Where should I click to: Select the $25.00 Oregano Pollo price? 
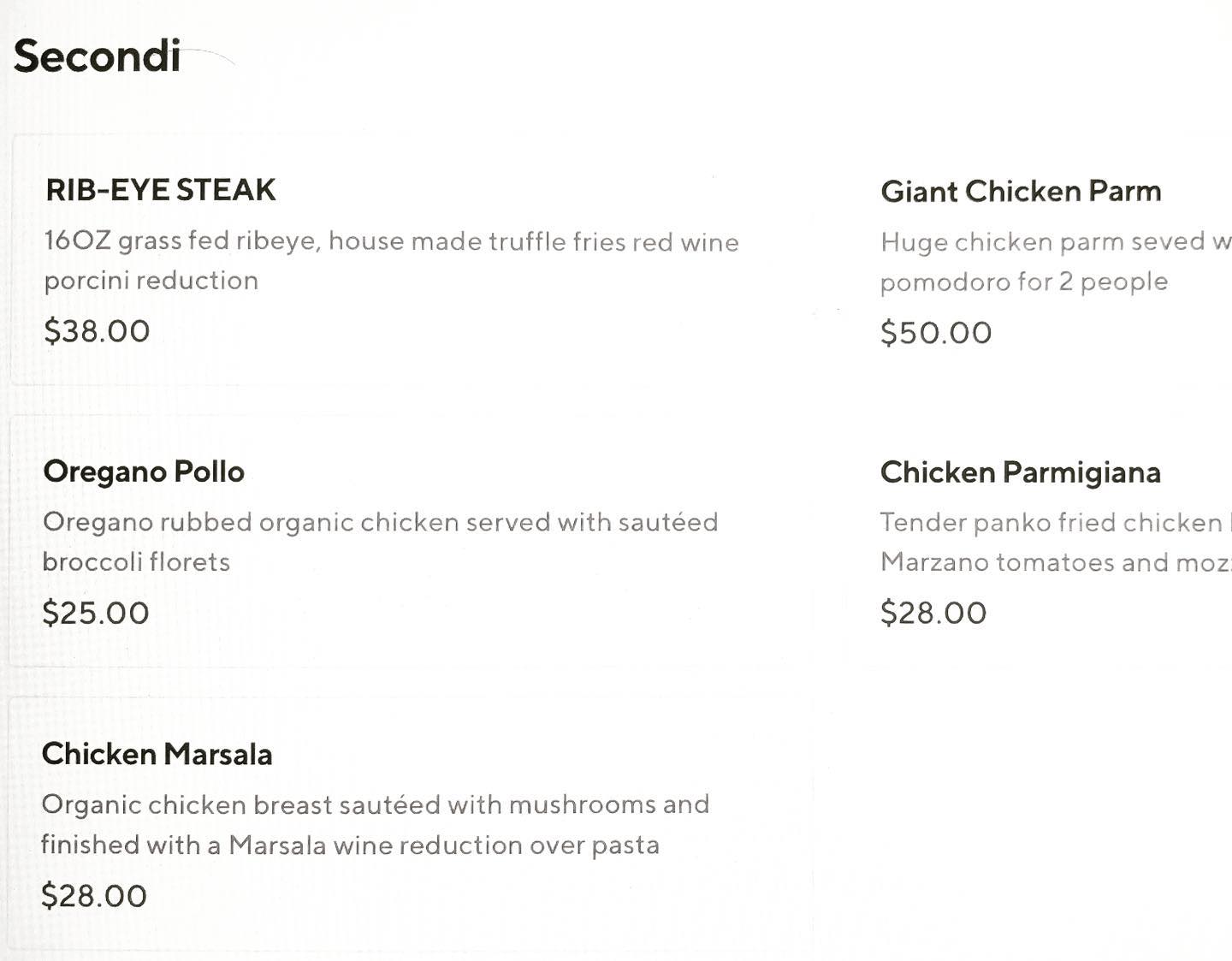pos(96,613)
